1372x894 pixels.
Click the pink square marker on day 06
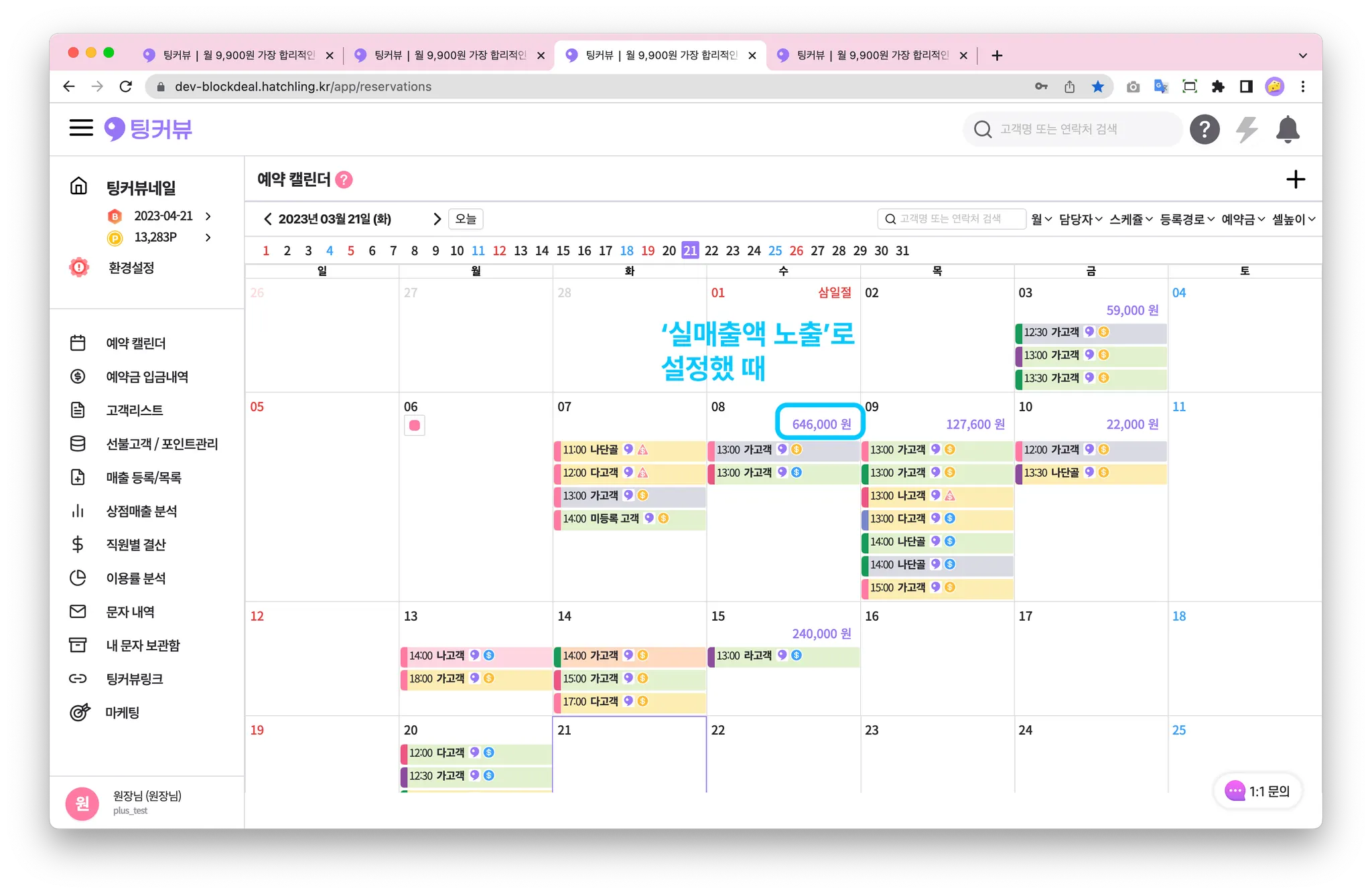point(414,425)
